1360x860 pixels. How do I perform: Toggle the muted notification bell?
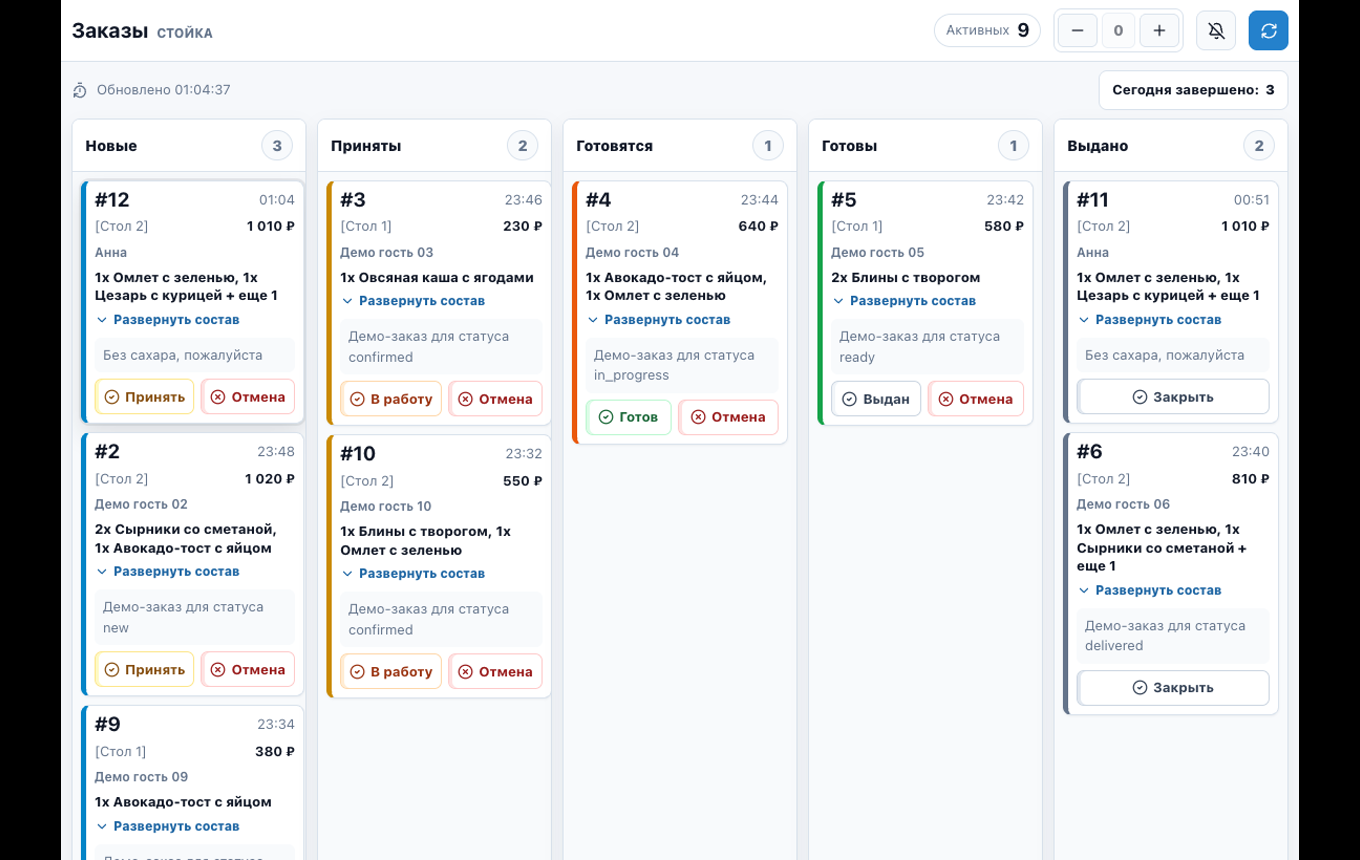coord(1216,31)
